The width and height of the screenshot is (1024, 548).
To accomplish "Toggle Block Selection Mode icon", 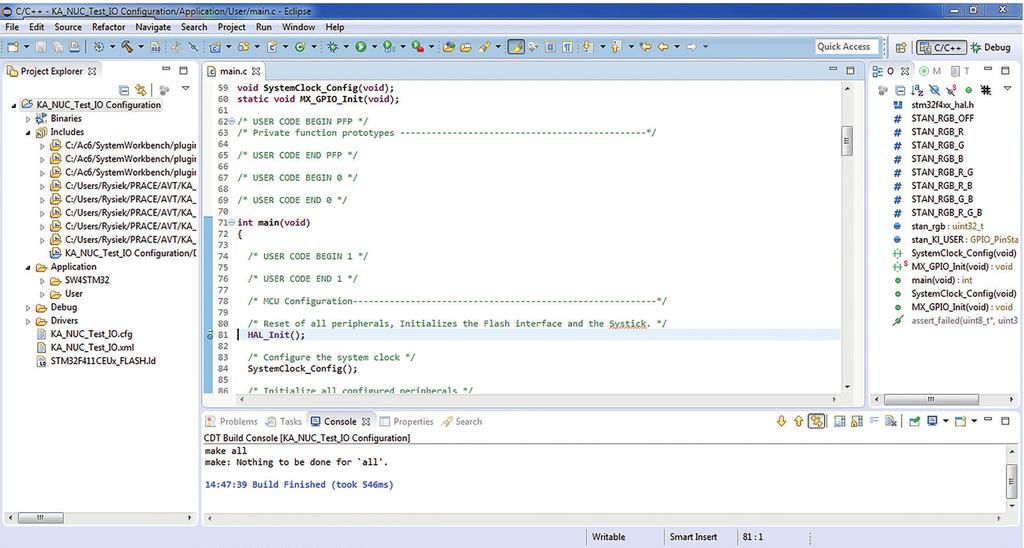I will pyautogui.click(x=550, y=47).
